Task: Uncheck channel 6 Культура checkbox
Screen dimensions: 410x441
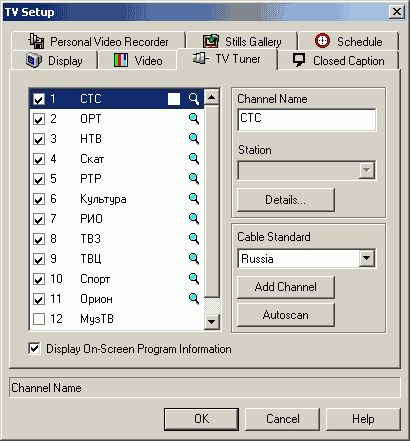Action: [x=39, y=199]
